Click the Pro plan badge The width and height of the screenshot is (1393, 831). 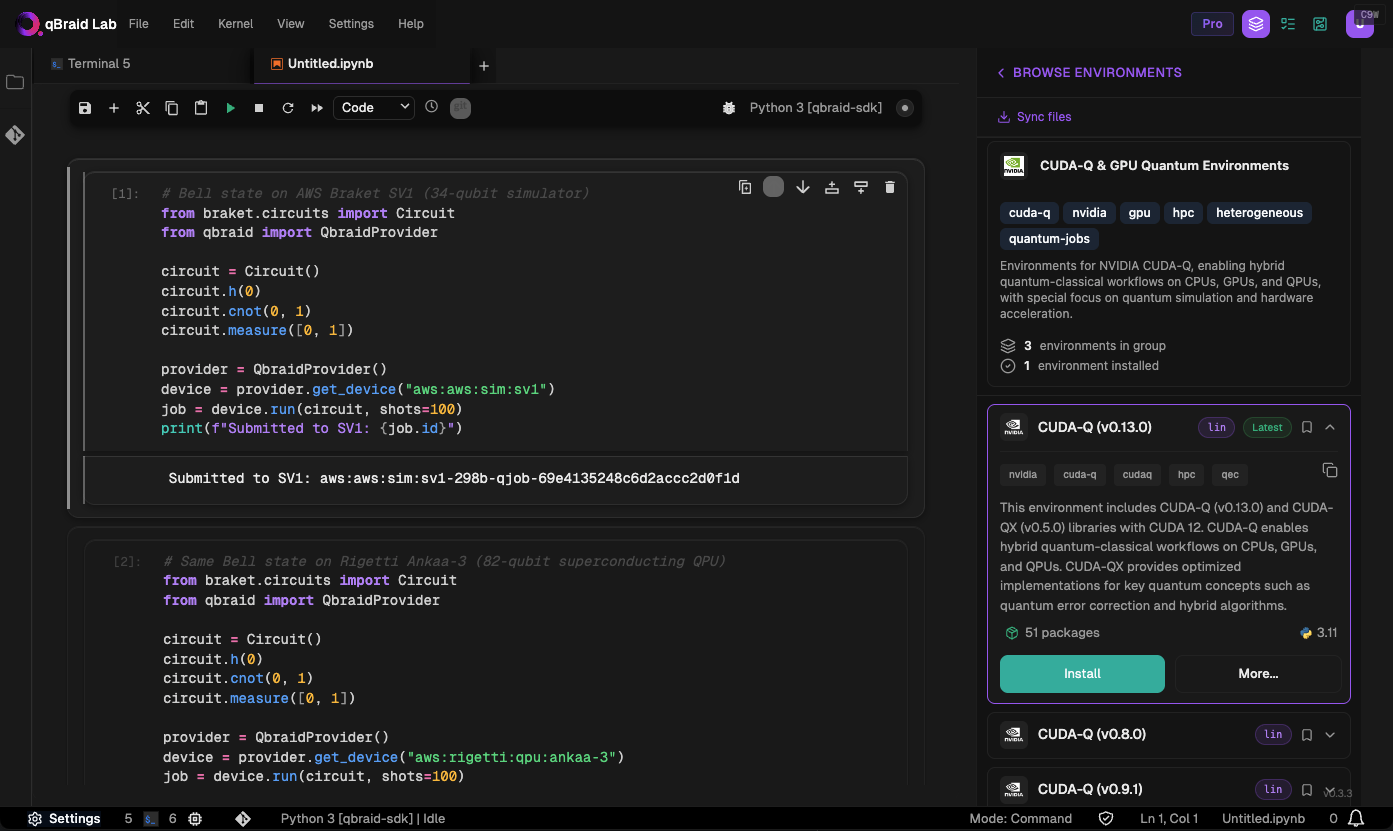click(x=1212, y=24)
